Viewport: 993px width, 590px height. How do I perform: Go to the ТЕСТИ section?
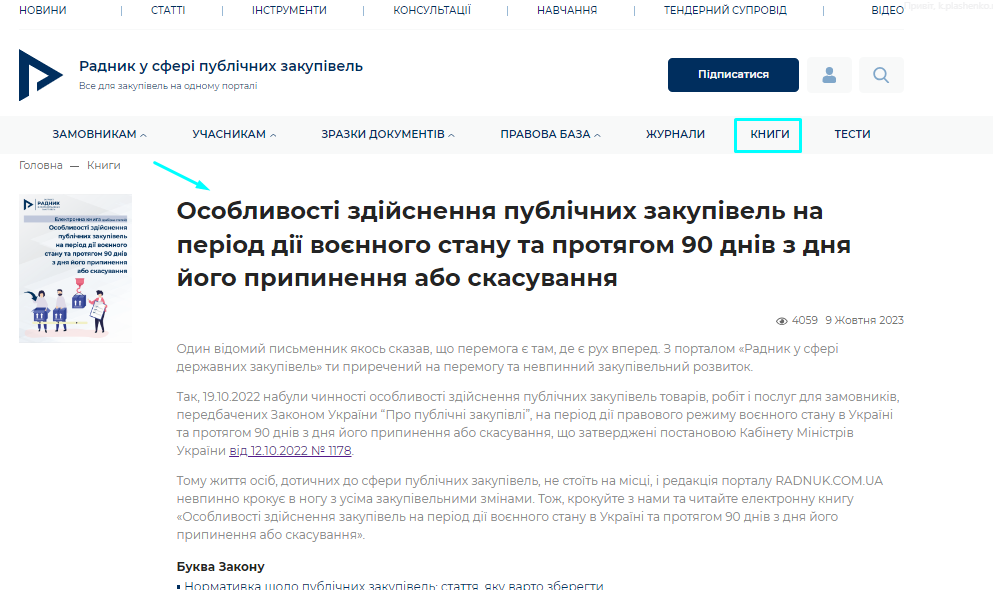coord(852,134)
